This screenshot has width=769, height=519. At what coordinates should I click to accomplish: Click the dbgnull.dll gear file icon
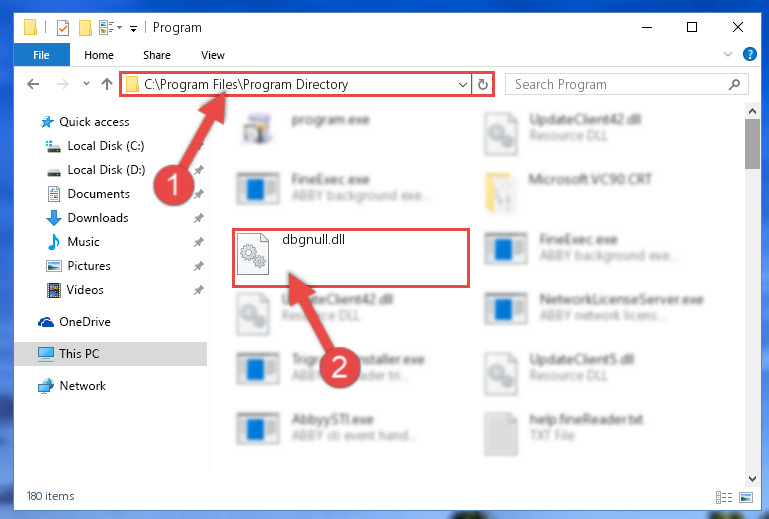click(x=253, y=254)
